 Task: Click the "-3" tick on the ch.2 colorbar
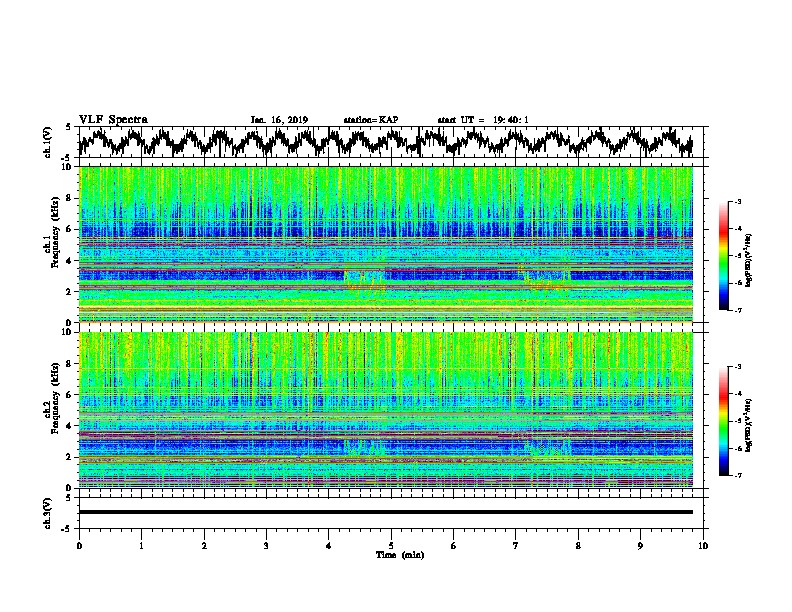738,367
